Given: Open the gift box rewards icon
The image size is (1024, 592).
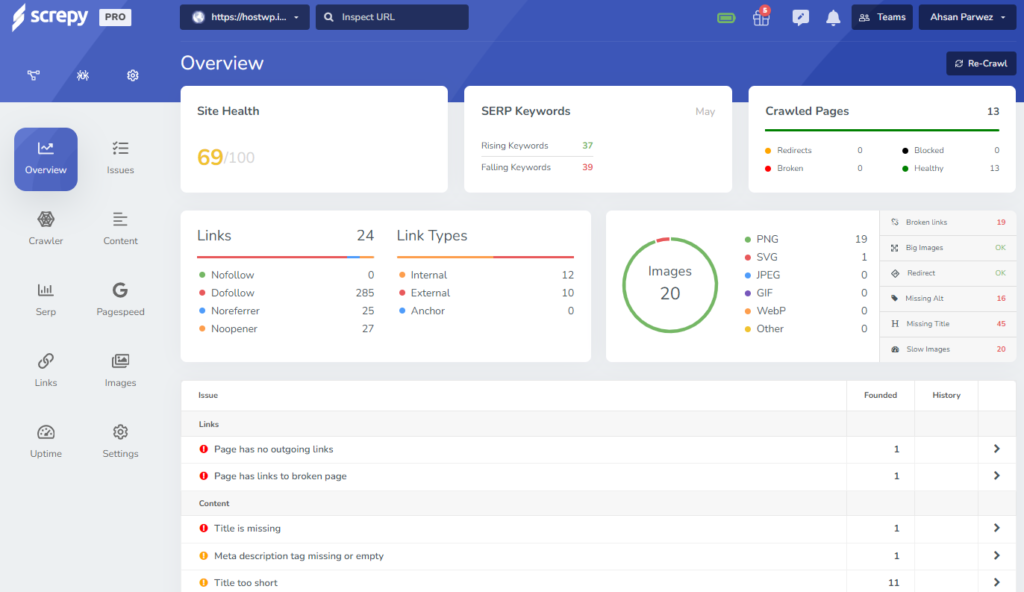Looking at the screenshot, I should pos(762,17).
